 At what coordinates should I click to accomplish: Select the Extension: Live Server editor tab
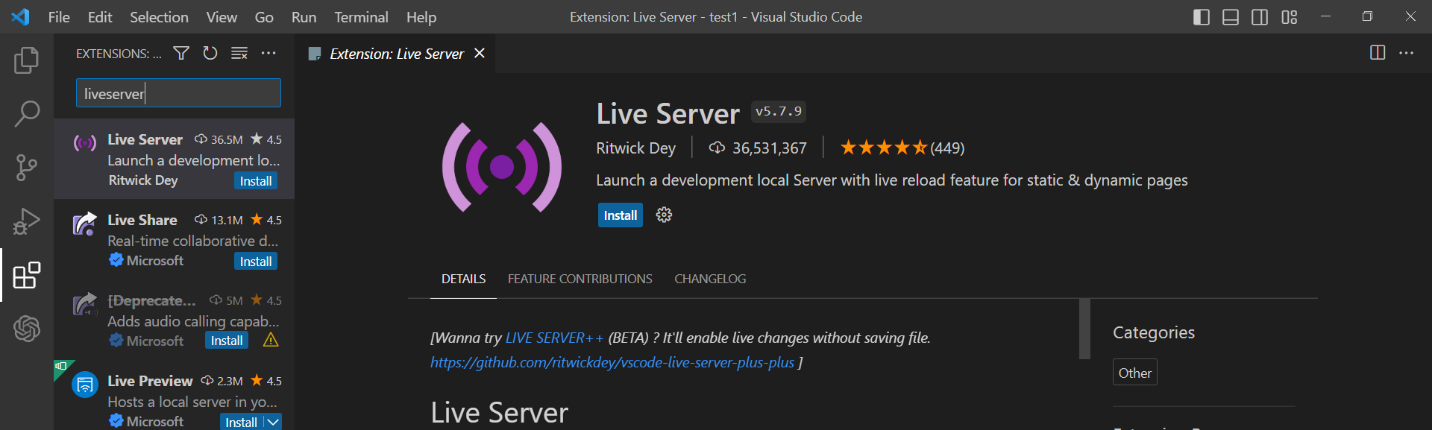click(x=396, y=54)
